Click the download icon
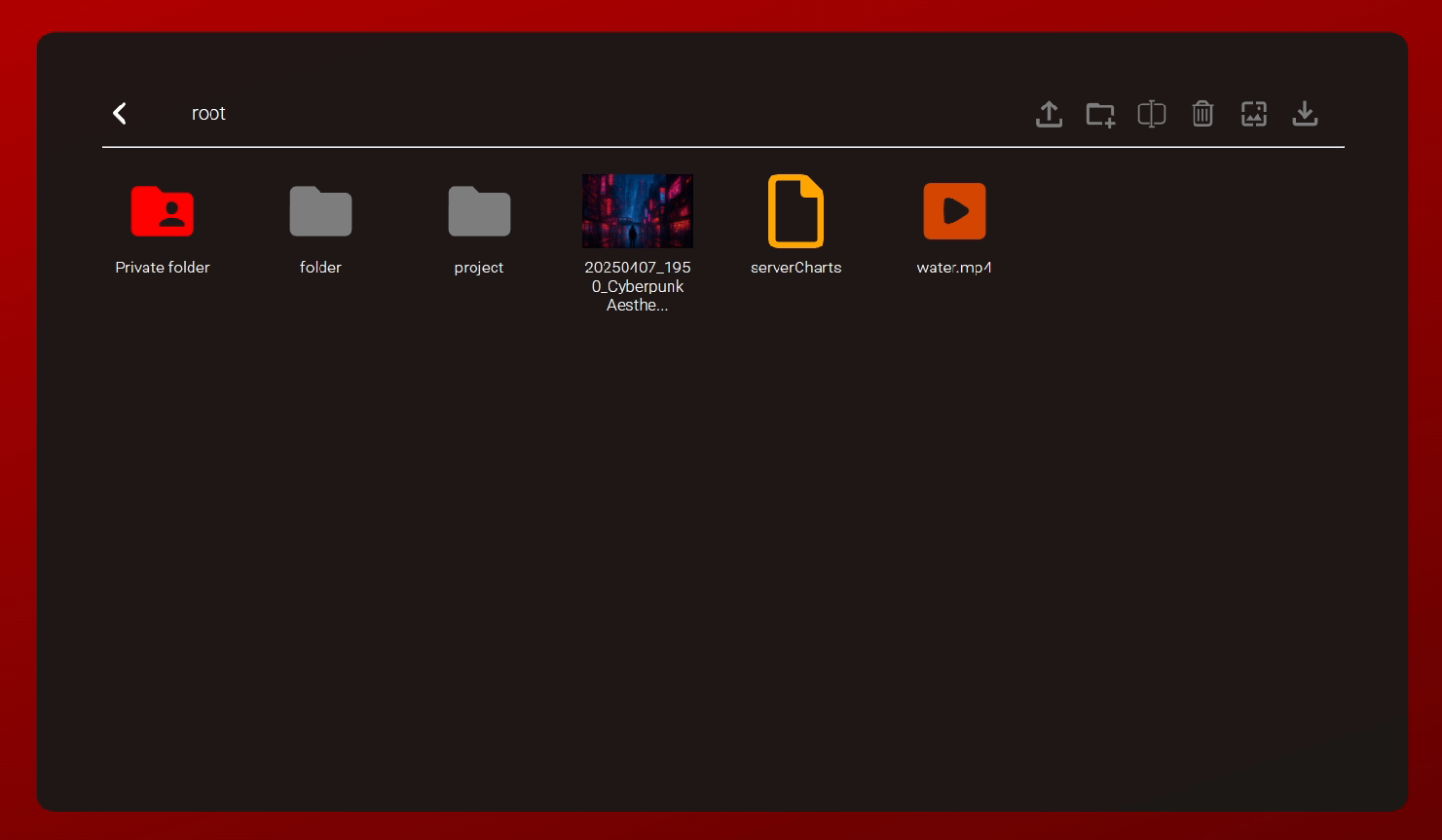Viewport: 1442px width, 840px height. point(1305,114)
